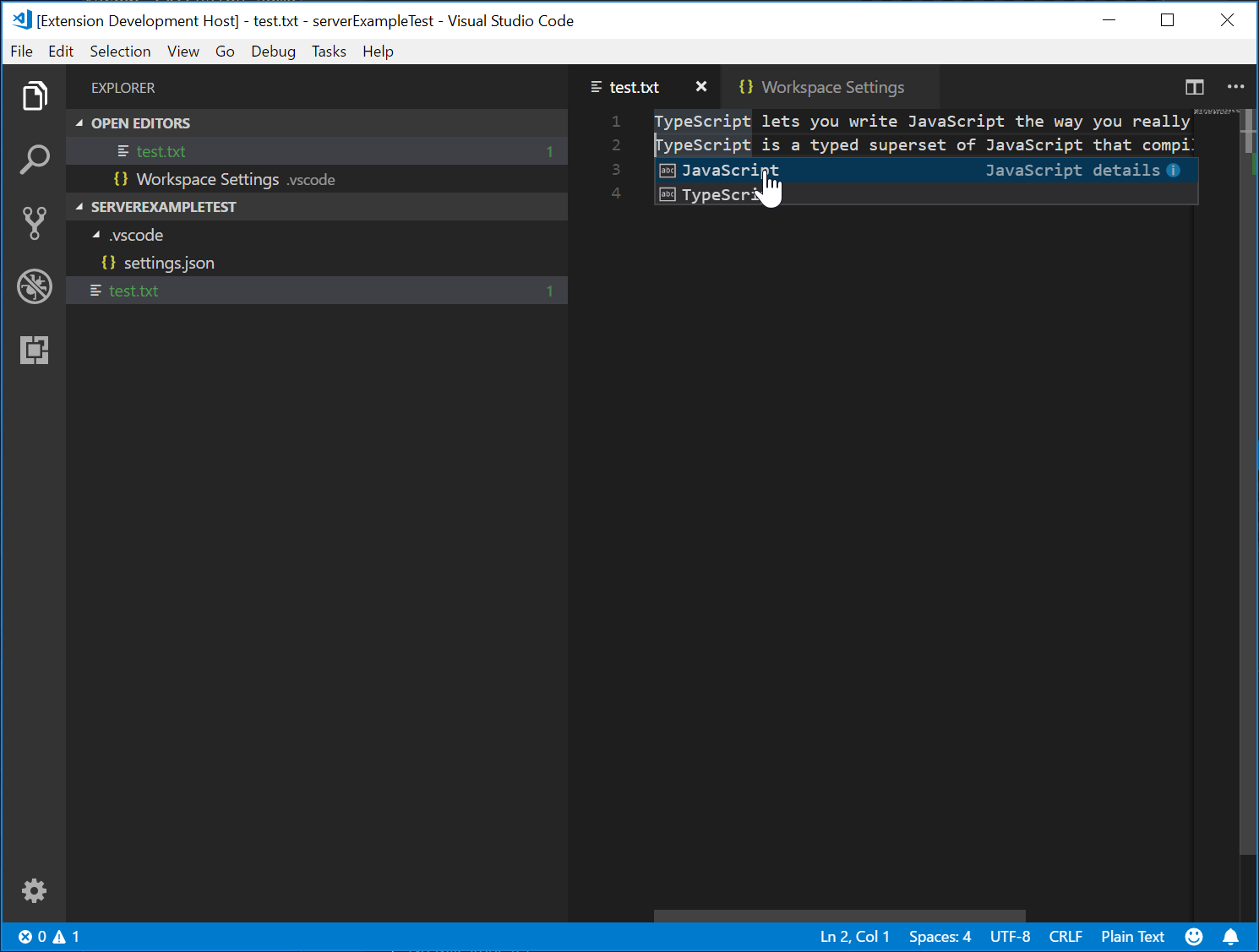The height and width of the screenshot is (952, 1259).
Task: Click the info toggle on the JavaScript suggestion
Action: [x=1173, y=170]
